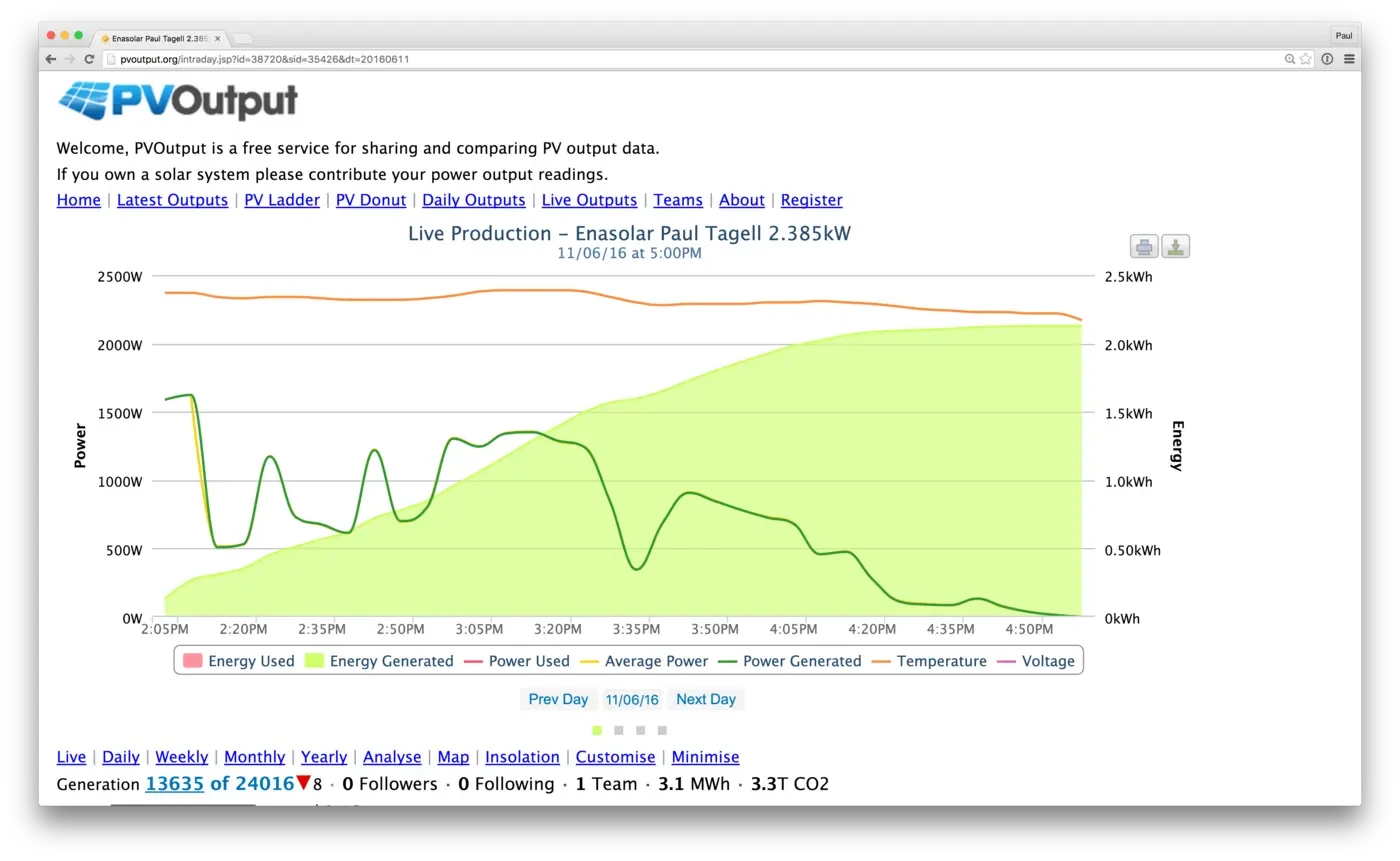The height and width of the screenshot is (861, 1400).
Task: Close the Enasolar Paul Tagell tab
Action: (218, 38)
